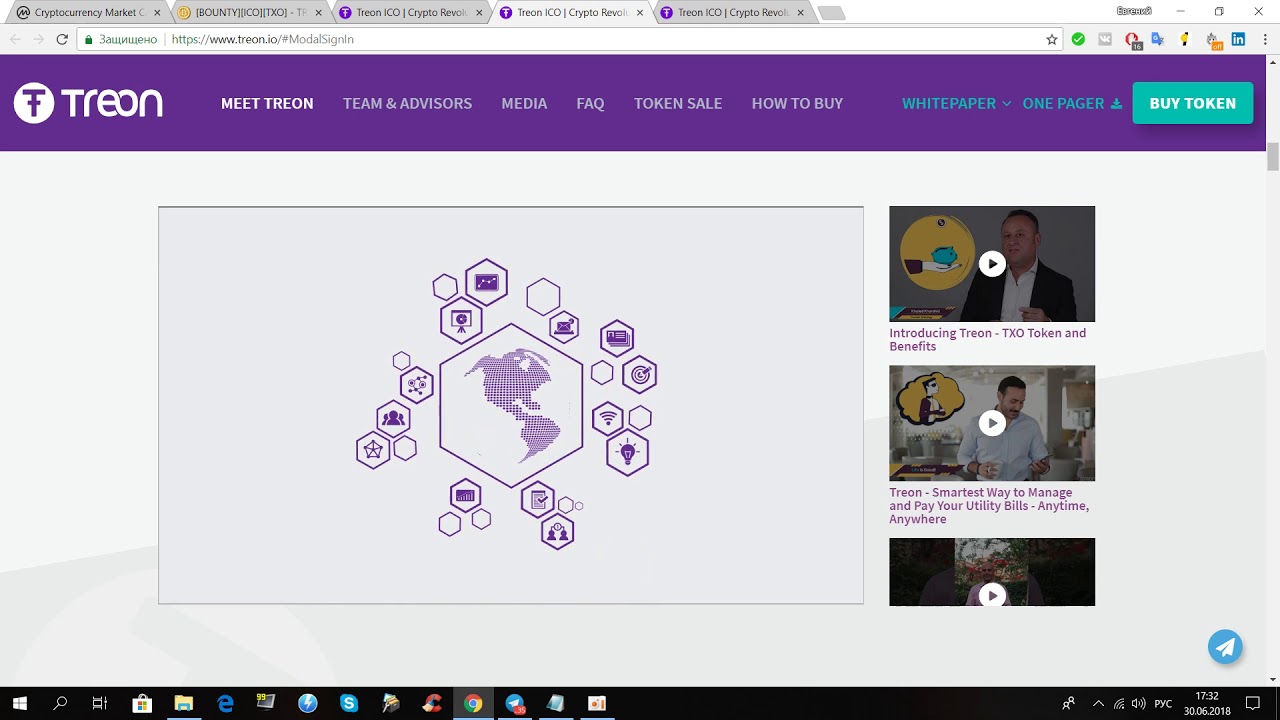Click the extension icon with off badge

click(x=1212, y=40)
